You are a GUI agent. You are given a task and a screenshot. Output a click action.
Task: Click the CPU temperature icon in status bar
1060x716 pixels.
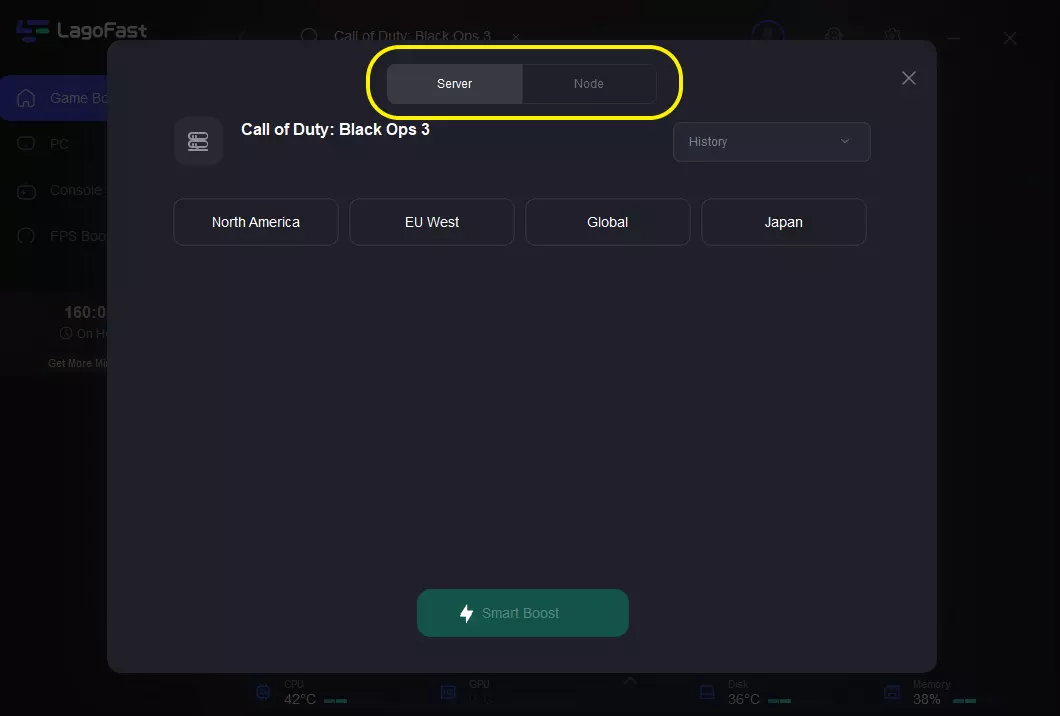tap(263, 692)
